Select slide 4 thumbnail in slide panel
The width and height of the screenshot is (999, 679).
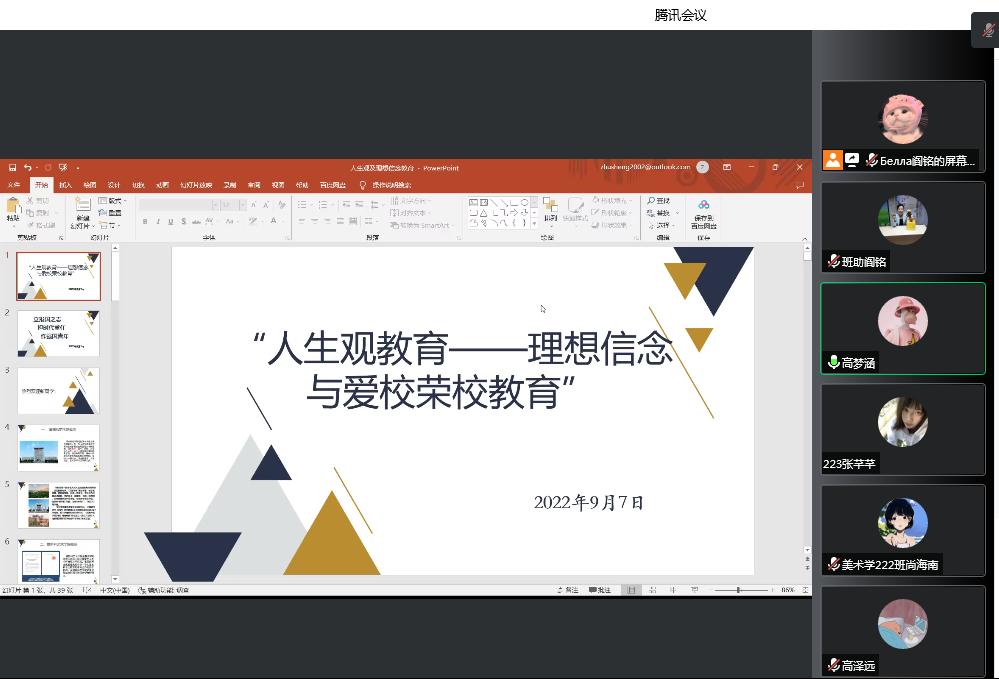pos(59,448)
